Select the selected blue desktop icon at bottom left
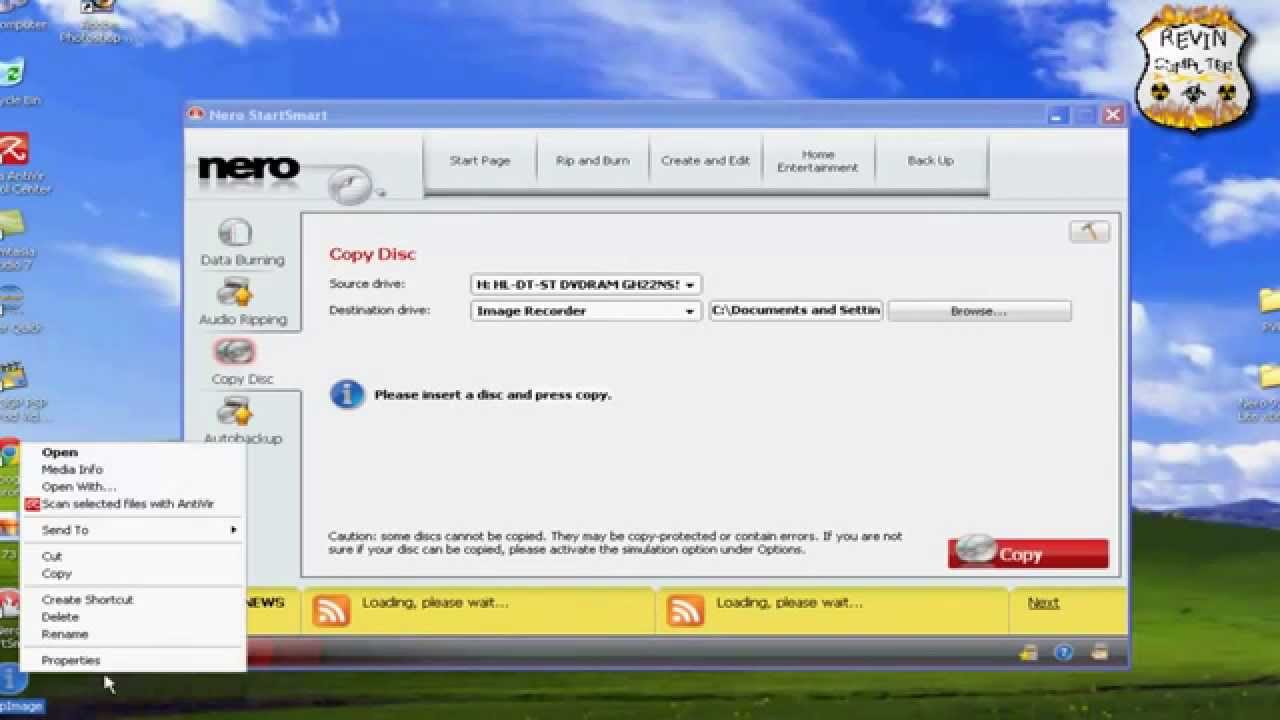The width and height of the screenshot is (1280, 720). coord(12,679)
